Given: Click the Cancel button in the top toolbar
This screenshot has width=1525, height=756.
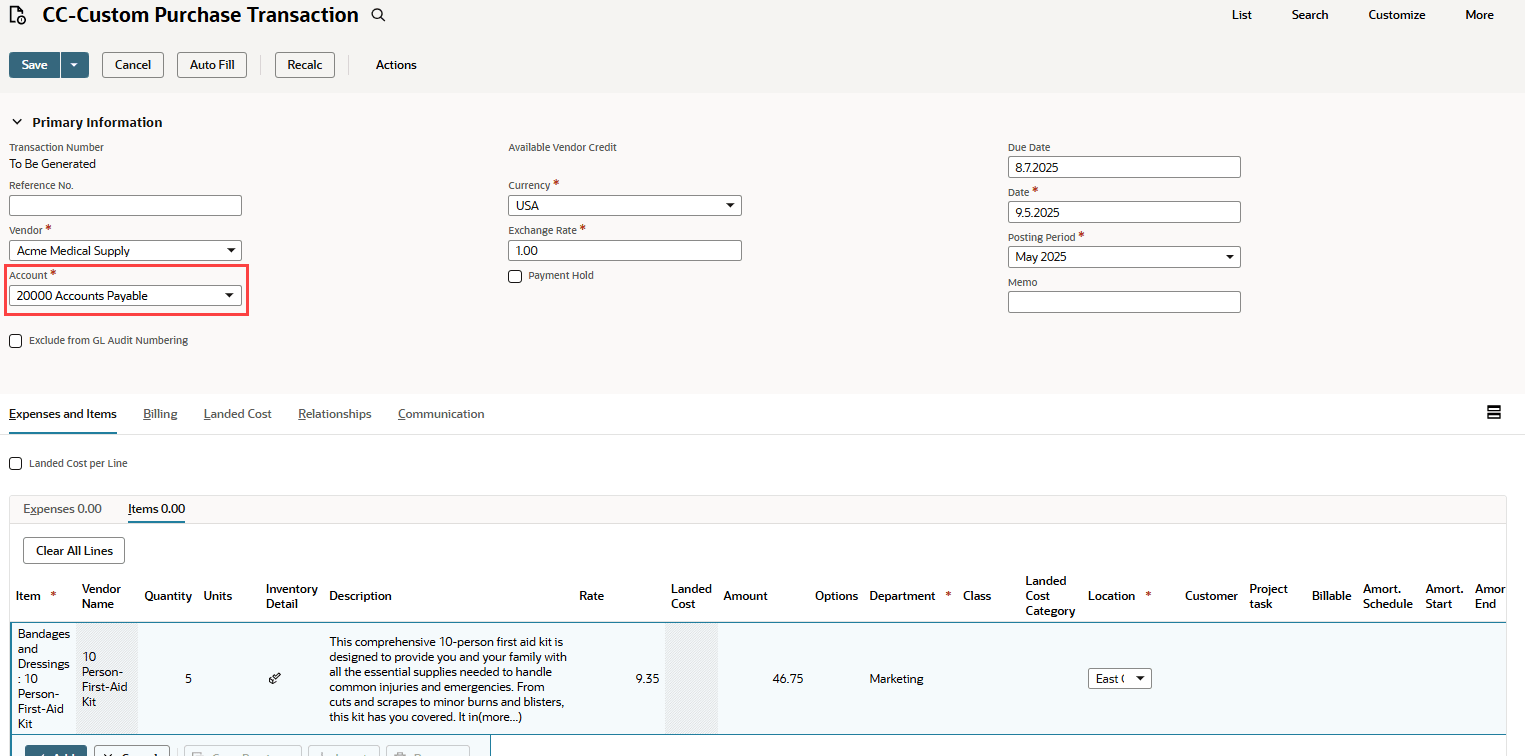Looking at the screenshot, I should click(133, 65).
